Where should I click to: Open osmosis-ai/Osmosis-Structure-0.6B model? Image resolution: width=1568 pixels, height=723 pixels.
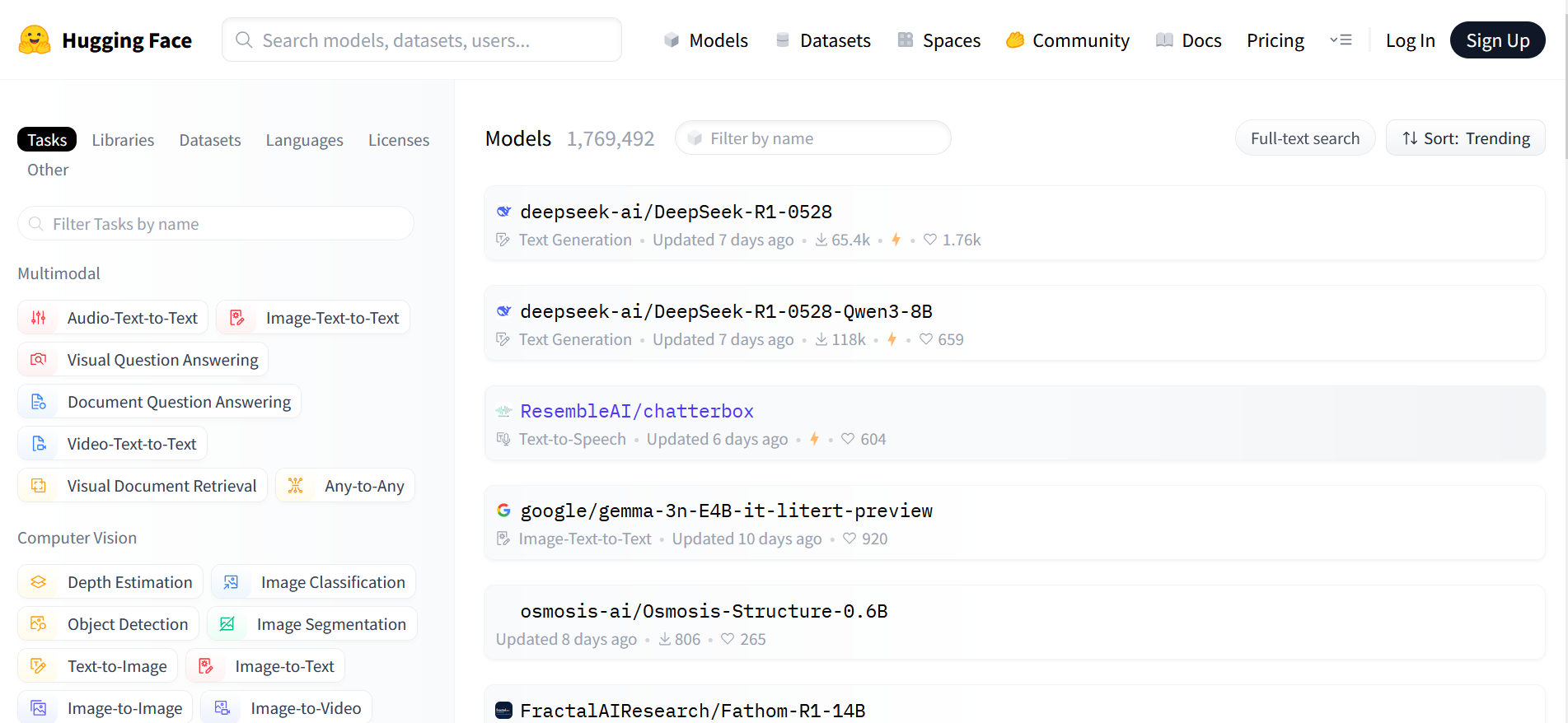coord(1014,623)
